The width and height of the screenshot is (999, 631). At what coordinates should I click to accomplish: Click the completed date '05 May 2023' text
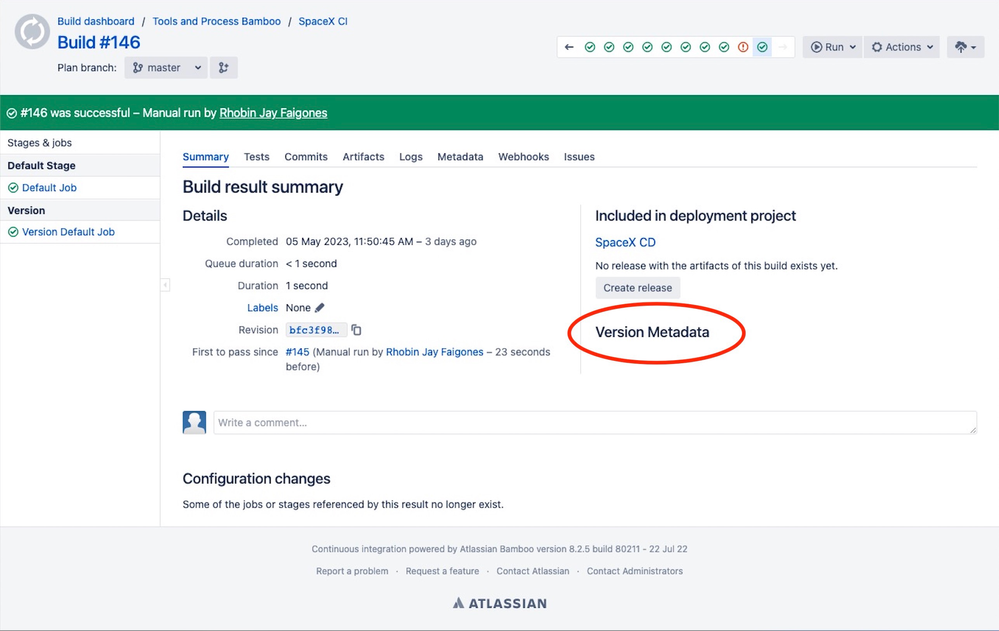pos(317,242)
